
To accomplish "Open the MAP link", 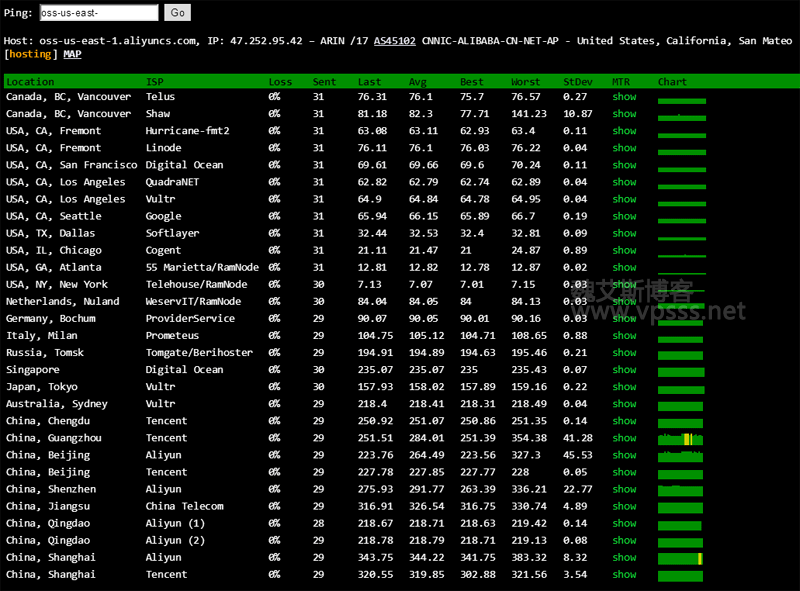I will coord(73,55).
